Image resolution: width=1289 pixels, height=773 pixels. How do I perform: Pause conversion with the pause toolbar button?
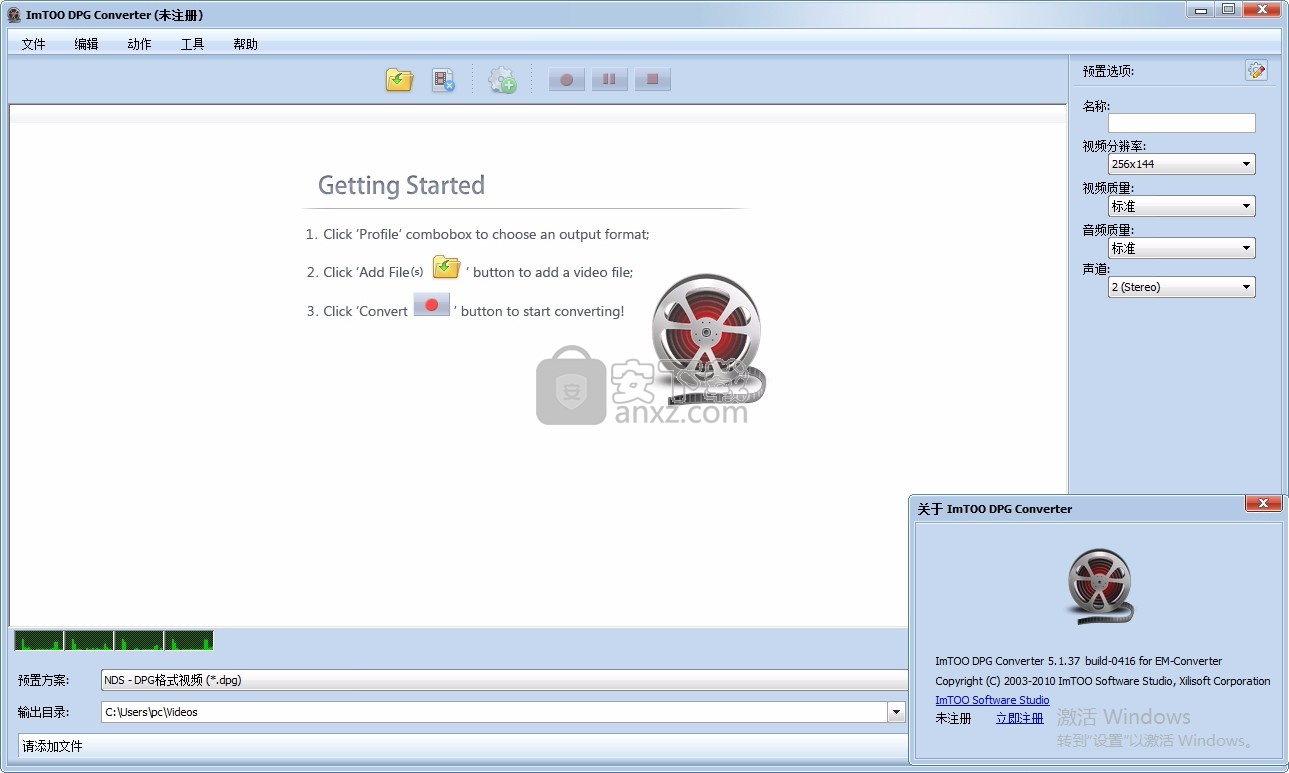coord(609,79)
